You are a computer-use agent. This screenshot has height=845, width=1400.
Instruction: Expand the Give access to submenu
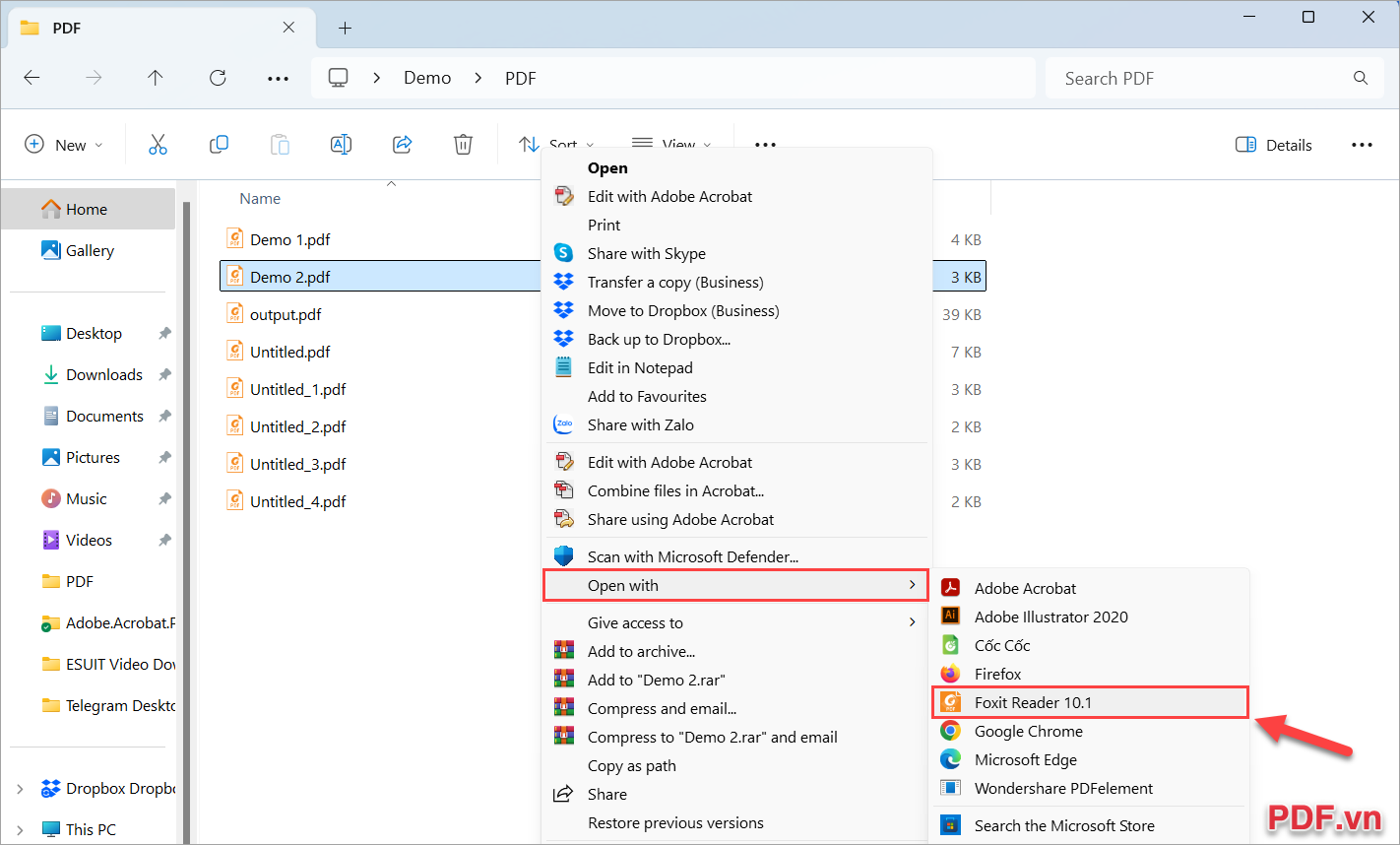tap(736, 622)
